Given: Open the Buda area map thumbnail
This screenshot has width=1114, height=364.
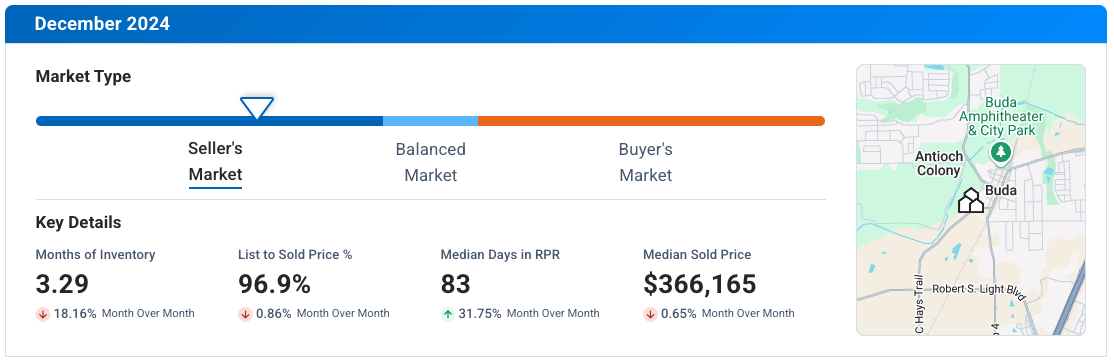Looking at the screenshot, I should point(970,200).
